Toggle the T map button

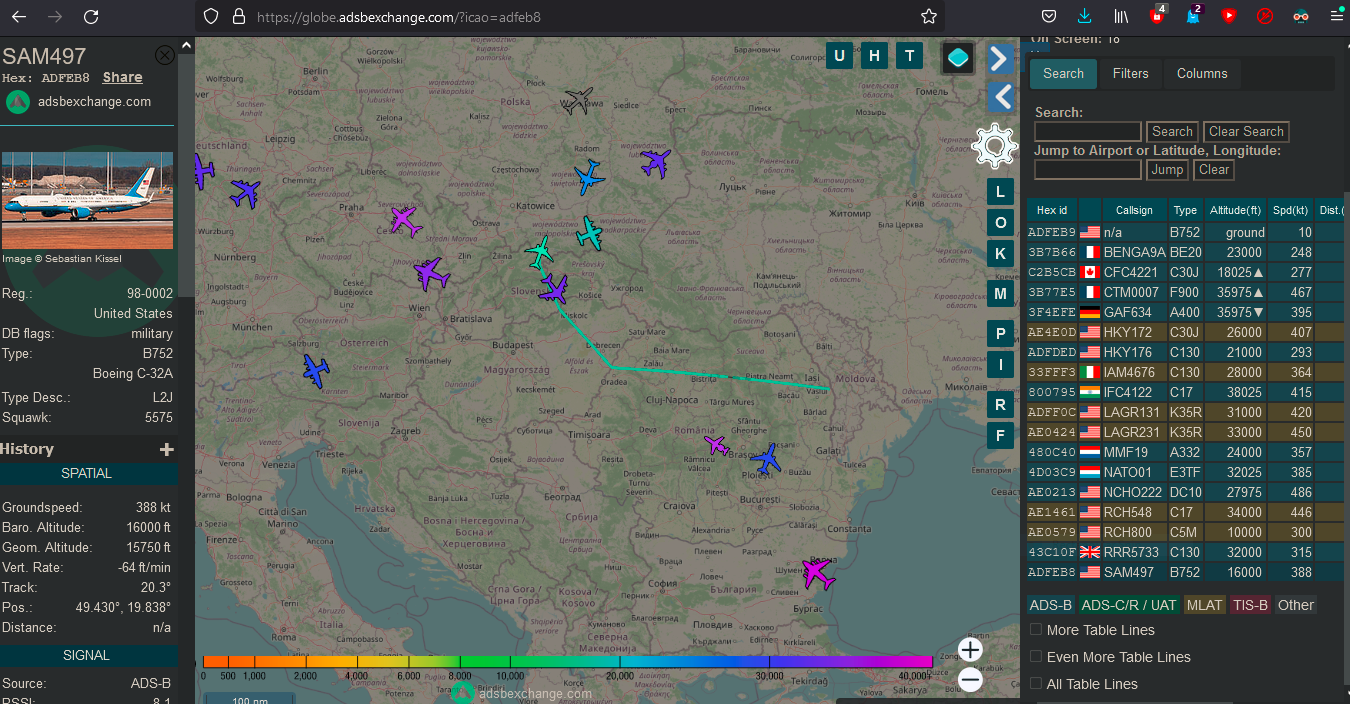click(909, 56)
